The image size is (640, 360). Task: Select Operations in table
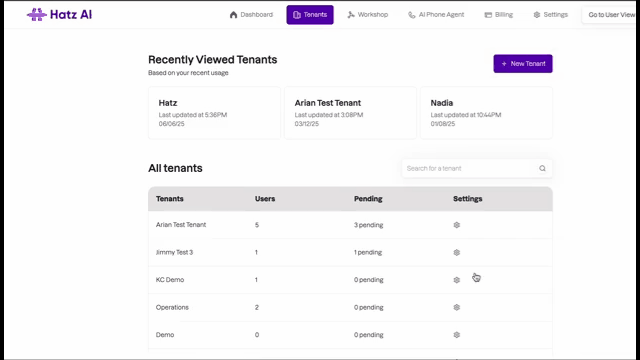pos(172,307)
